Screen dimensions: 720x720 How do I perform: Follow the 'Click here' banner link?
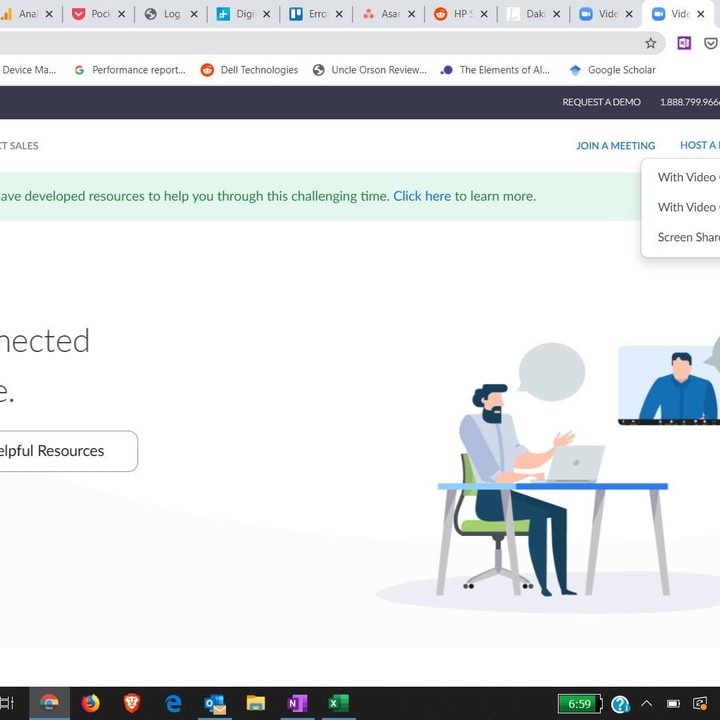pyautogui.click(x=422, y=196)
